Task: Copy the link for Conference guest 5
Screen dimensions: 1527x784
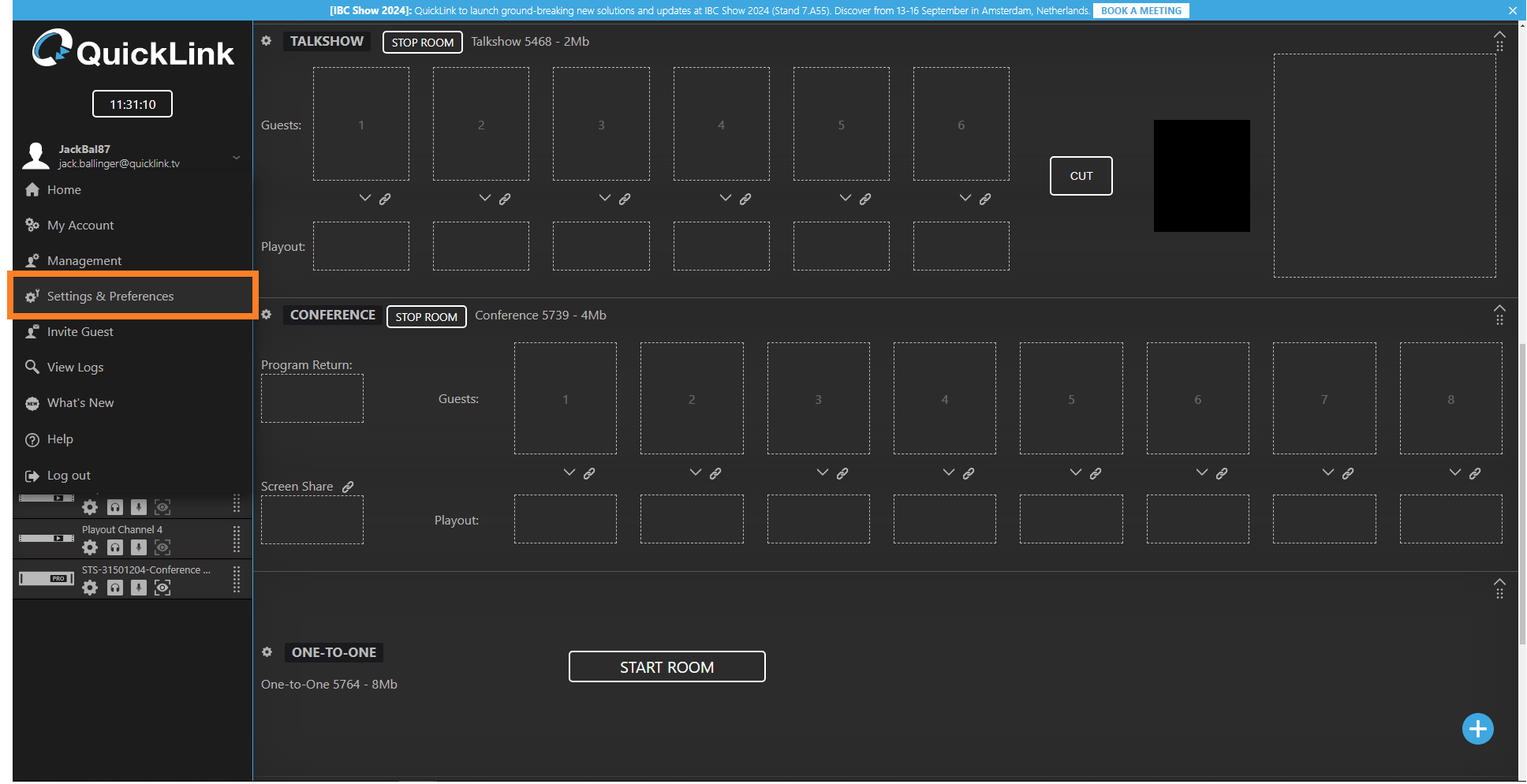Action: pyautogui.click(x=1096, y=473)
